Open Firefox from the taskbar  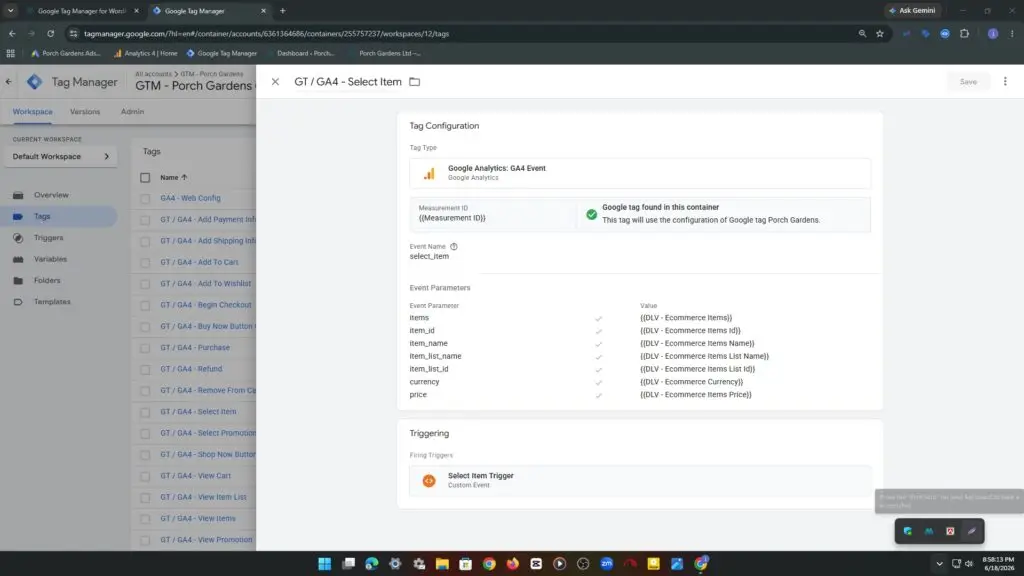(513, 564)
